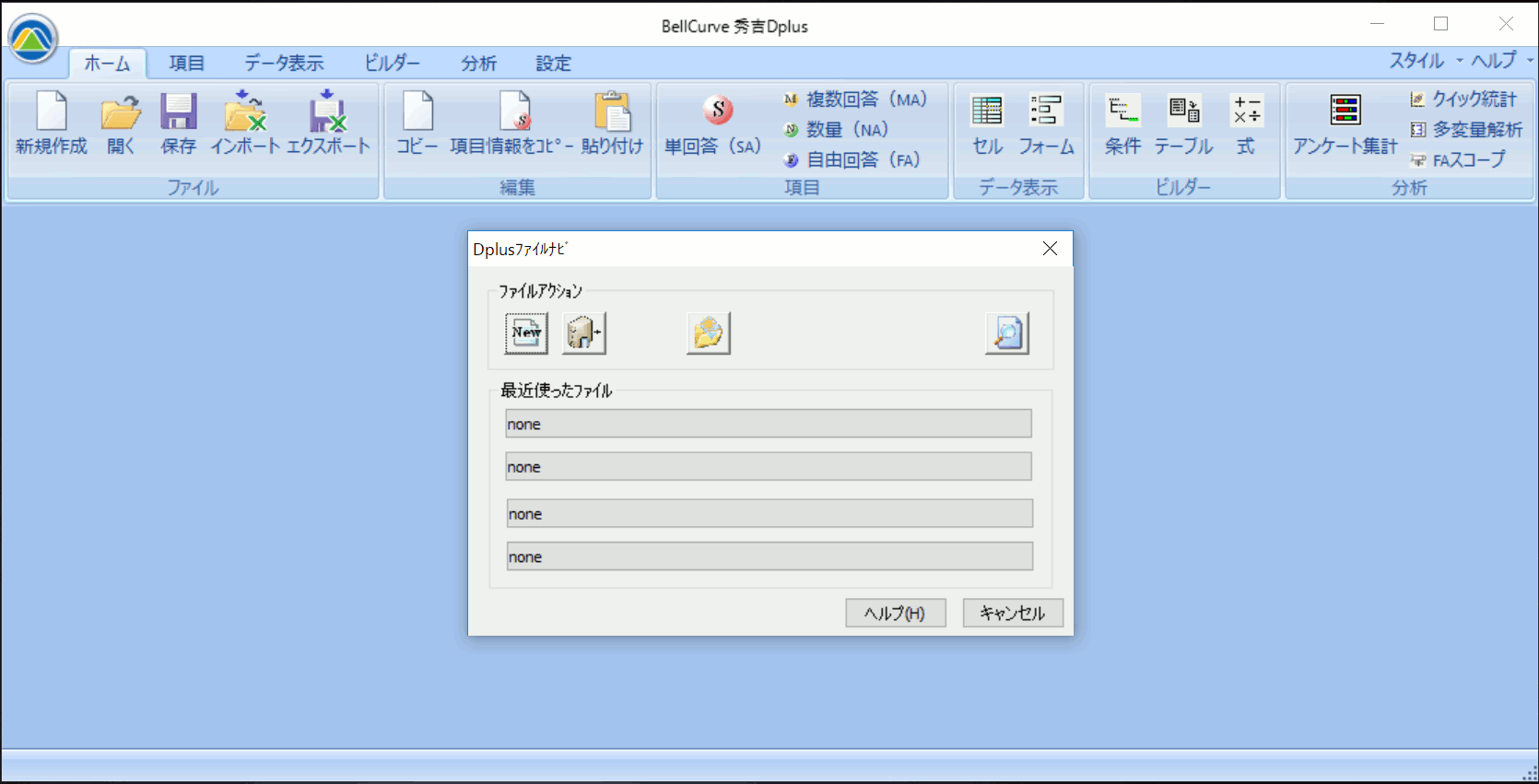
Task: Switch to the データ表示 tab
Action: click(284, 64)
